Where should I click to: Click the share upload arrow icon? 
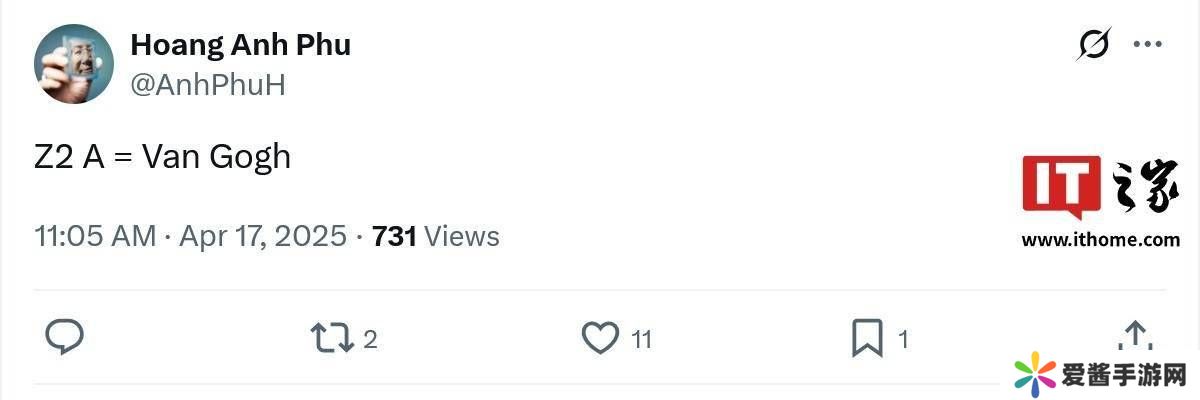1134,336
